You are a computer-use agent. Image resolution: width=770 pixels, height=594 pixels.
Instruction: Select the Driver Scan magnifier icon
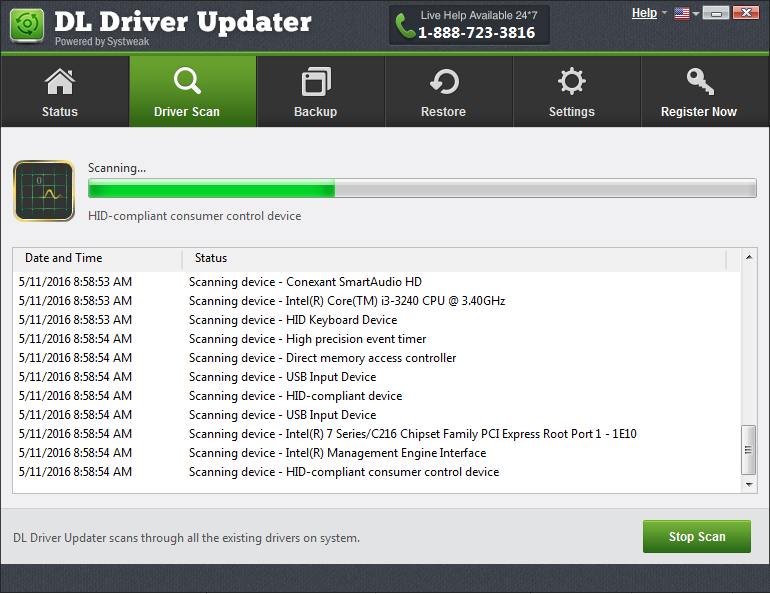(187, 81)
